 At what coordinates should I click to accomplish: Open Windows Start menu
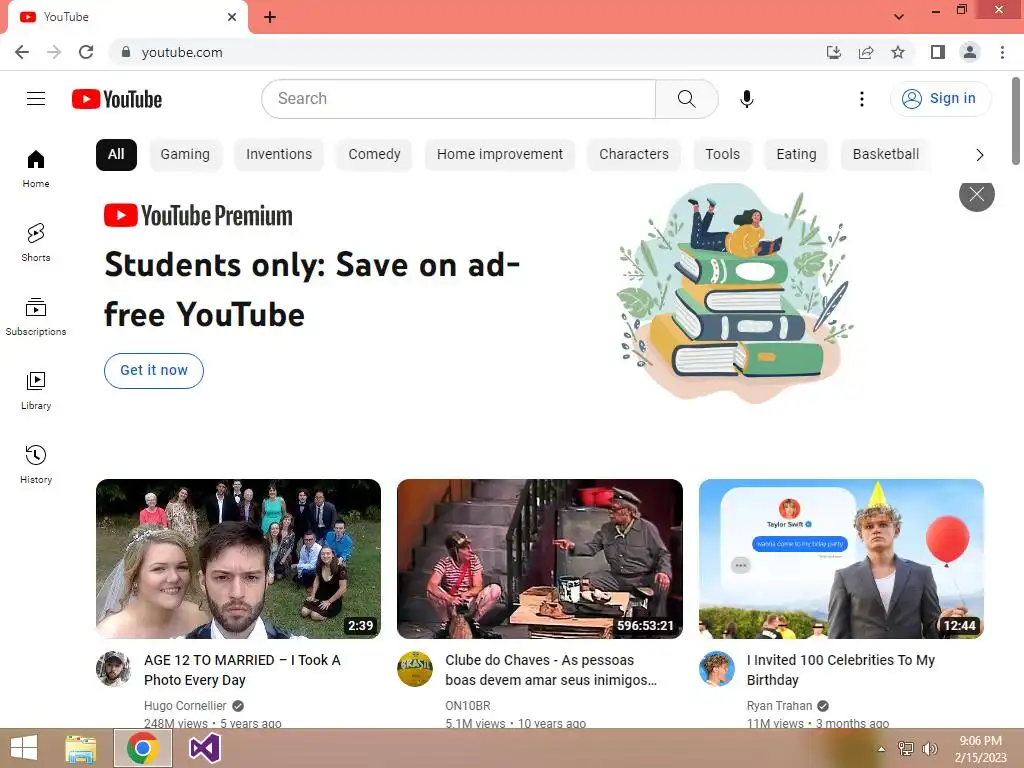(24, 748)
